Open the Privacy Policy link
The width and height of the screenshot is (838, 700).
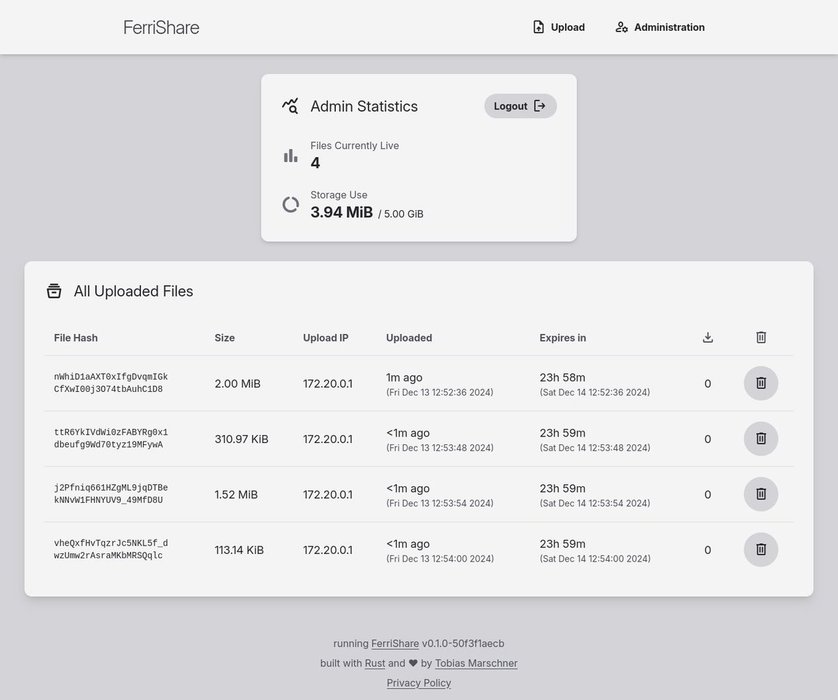click(419, 683)
